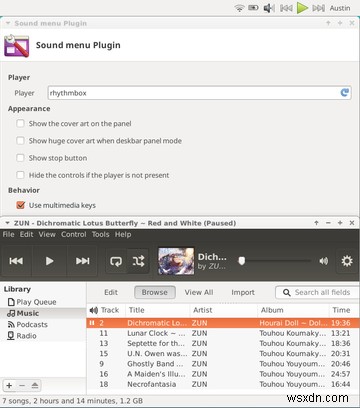Enable Show huge cover art when deskbar
This screenshot has width=360, height=408.
pyautogui.click(x=20, y=141)
